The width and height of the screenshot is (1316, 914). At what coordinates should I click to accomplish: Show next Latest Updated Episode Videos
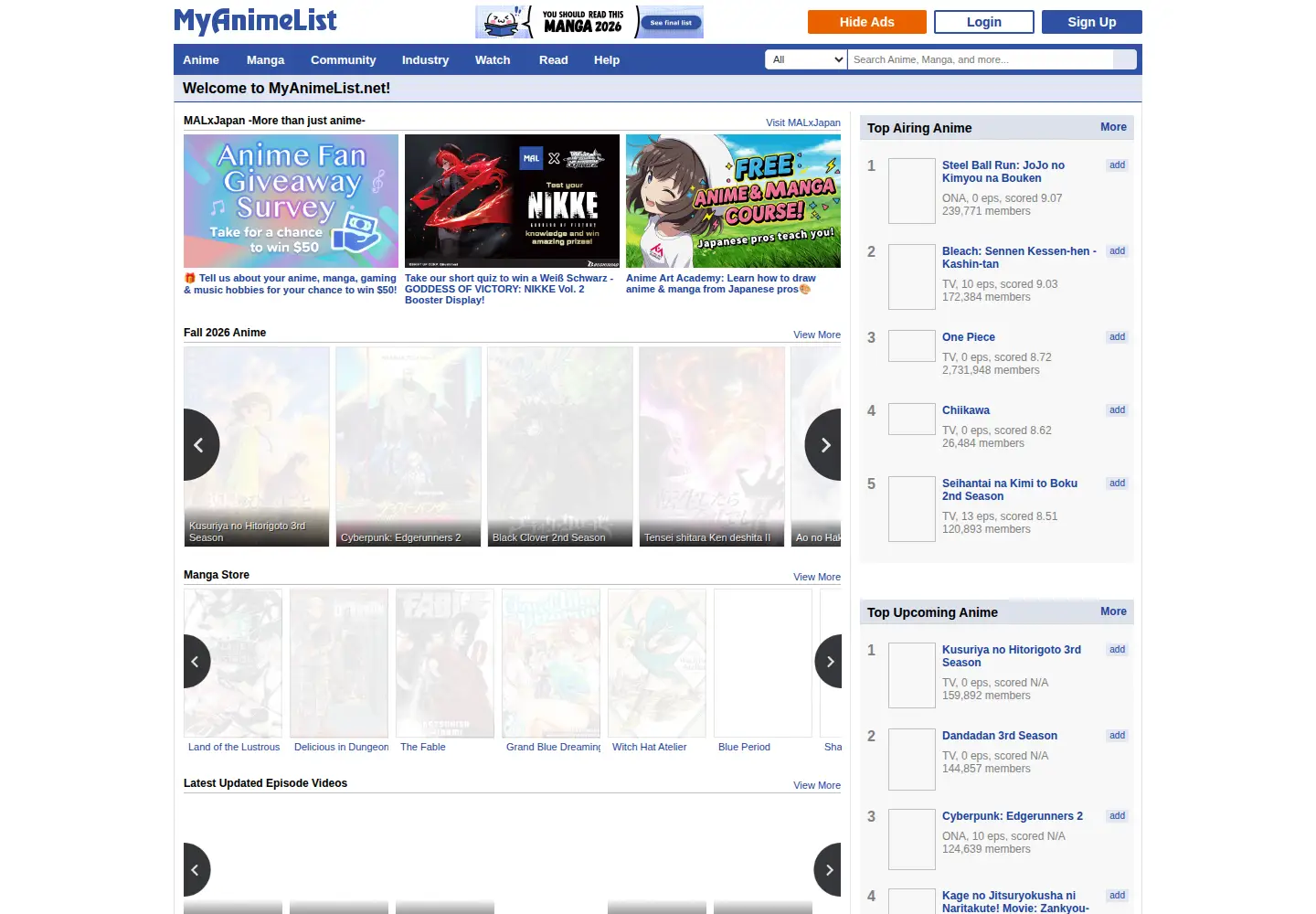pyautogui.click(x=828, y=870)
